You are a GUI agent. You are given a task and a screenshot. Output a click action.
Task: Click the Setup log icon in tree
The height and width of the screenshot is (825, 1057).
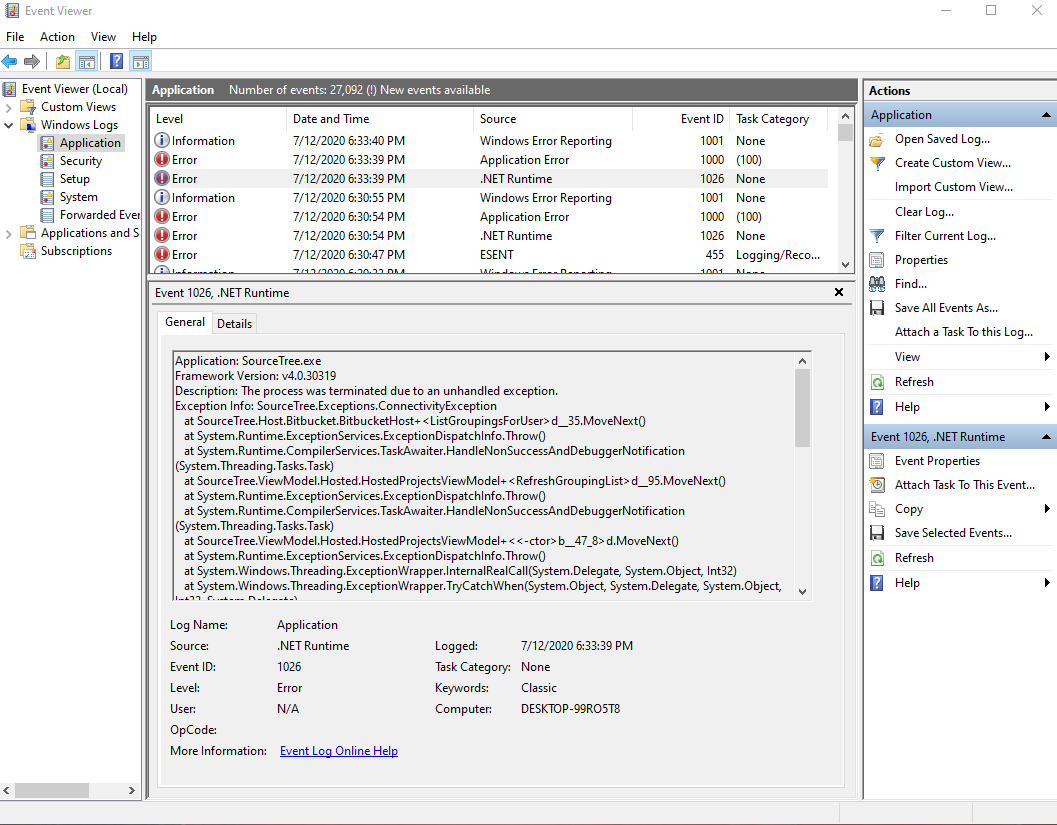pyautogui.click(x=47, y=179)
